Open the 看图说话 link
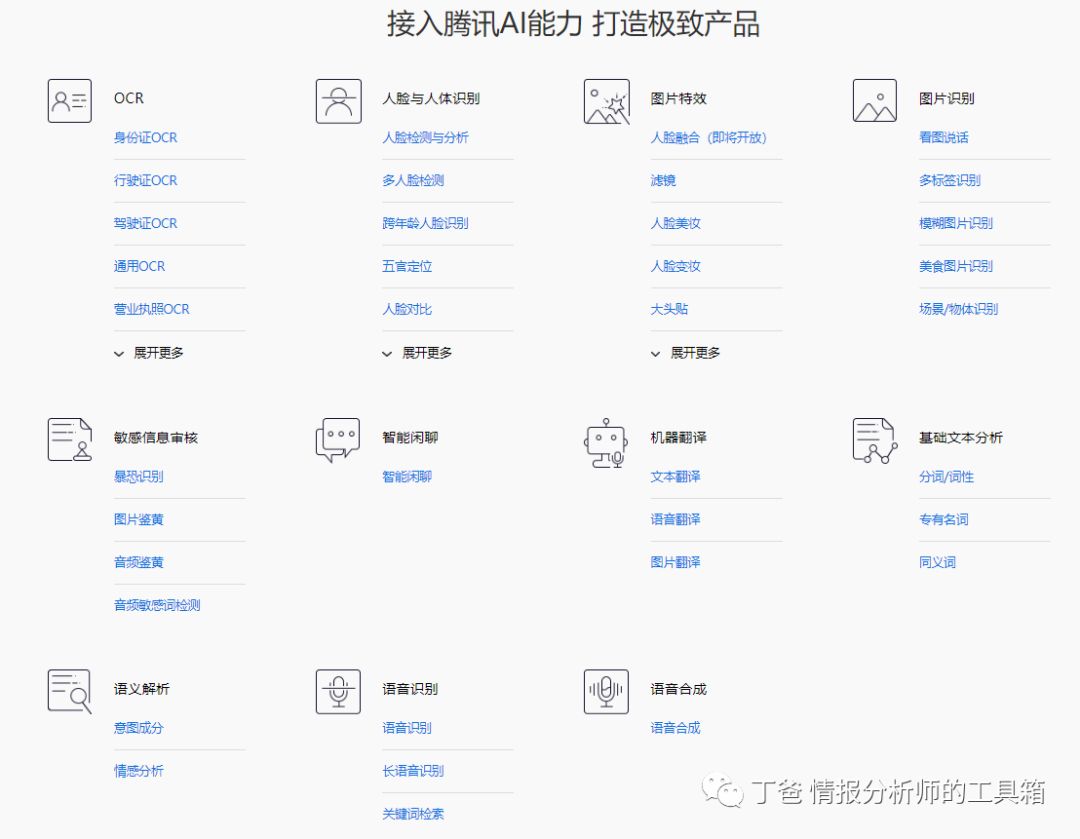Screen dimensions: 1080x839 point(944,138)
